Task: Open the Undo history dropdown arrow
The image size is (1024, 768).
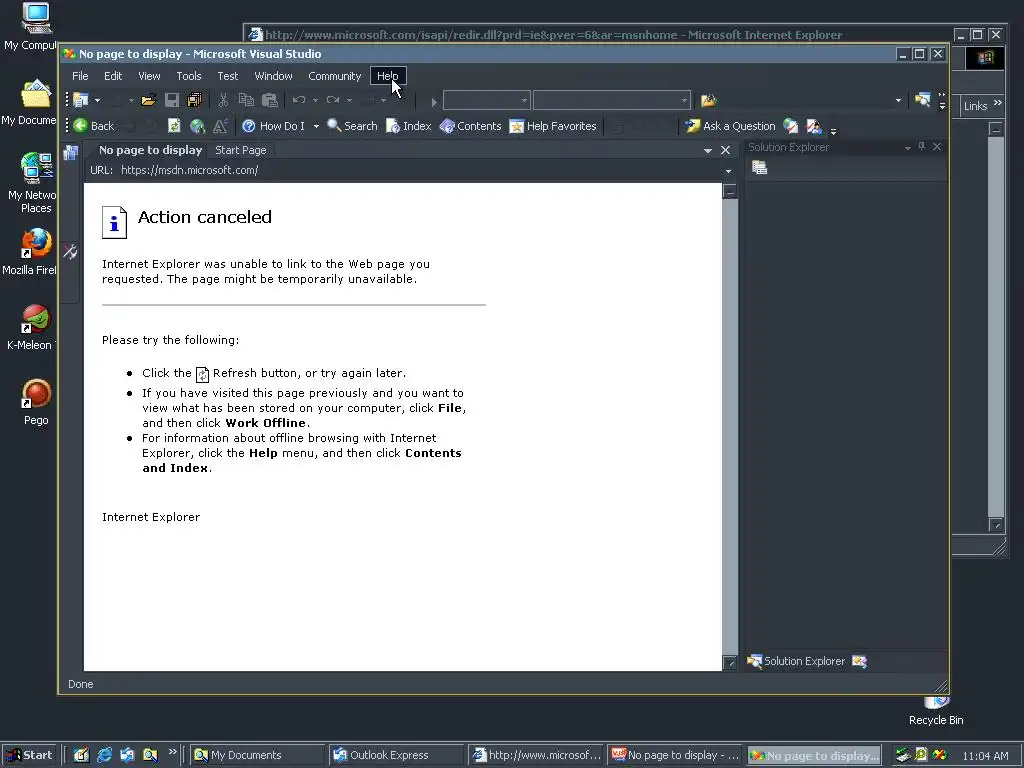Action: click(315, 101)
